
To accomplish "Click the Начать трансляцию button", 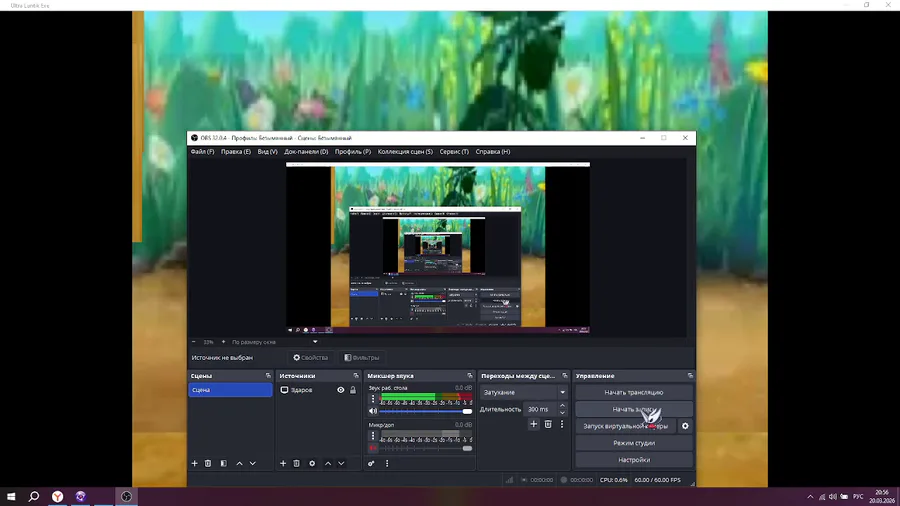I will point(634,392).
